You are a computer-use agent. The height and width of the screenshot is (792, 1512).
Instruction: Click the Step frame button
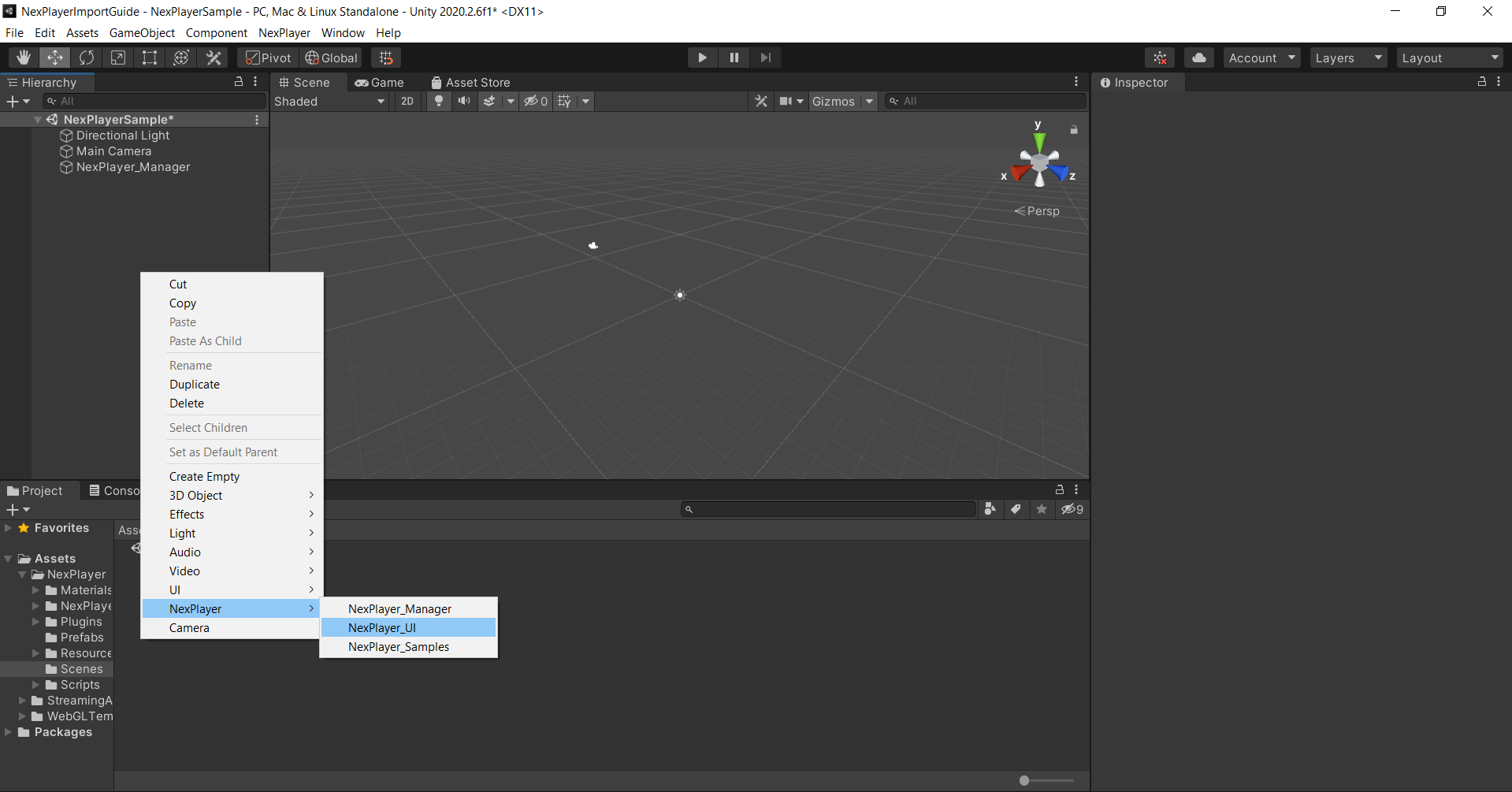(765, 58)
